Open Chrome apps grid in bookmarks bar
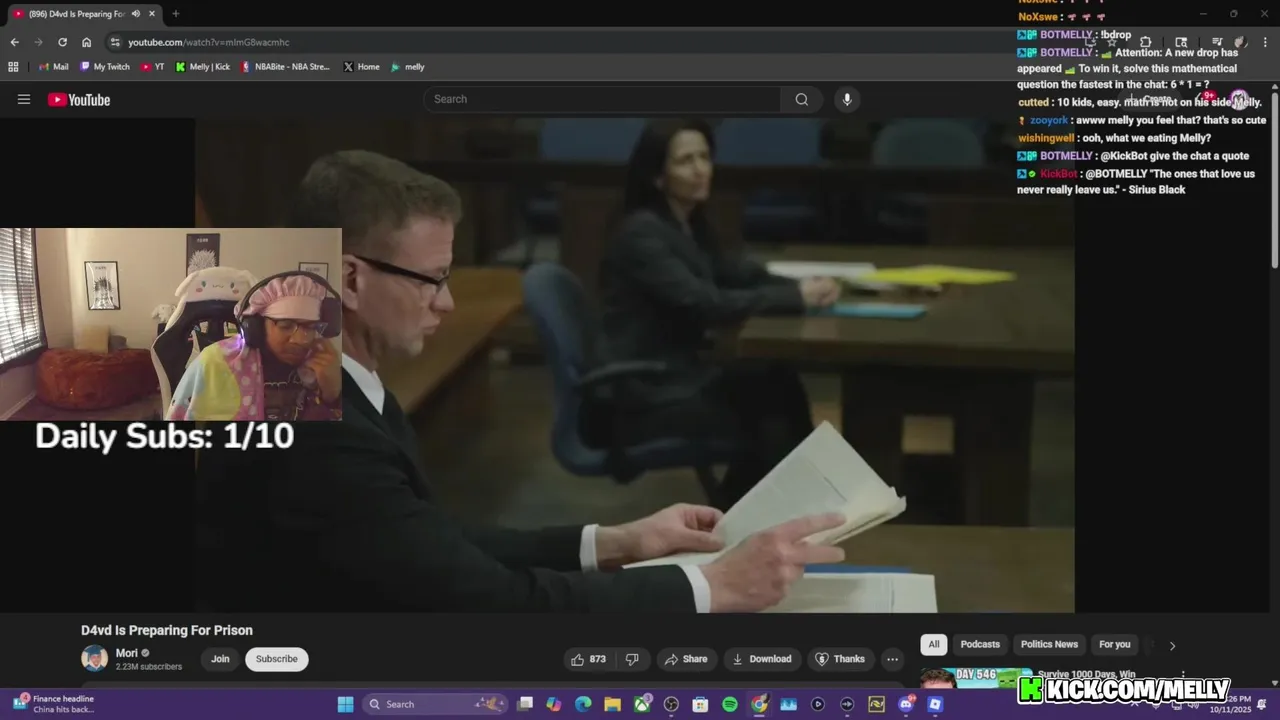Screen dimensions: 1280x720 pyautogui.click(x=13, y=67)
